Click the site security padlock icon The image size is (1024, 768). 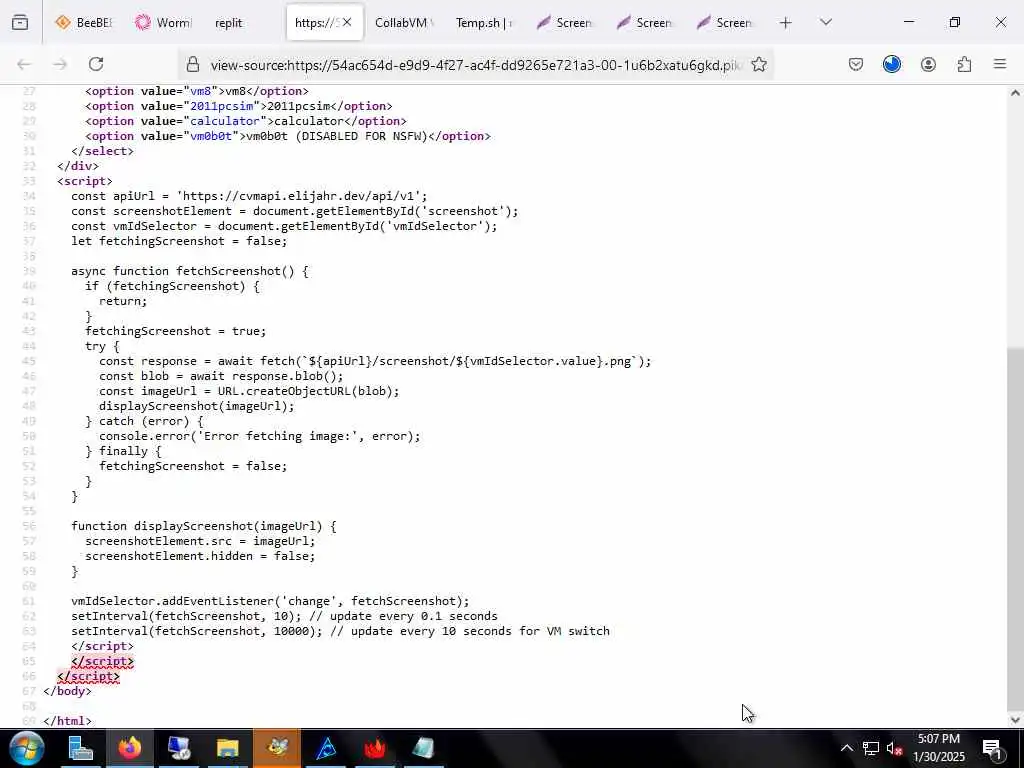(193, 64)
